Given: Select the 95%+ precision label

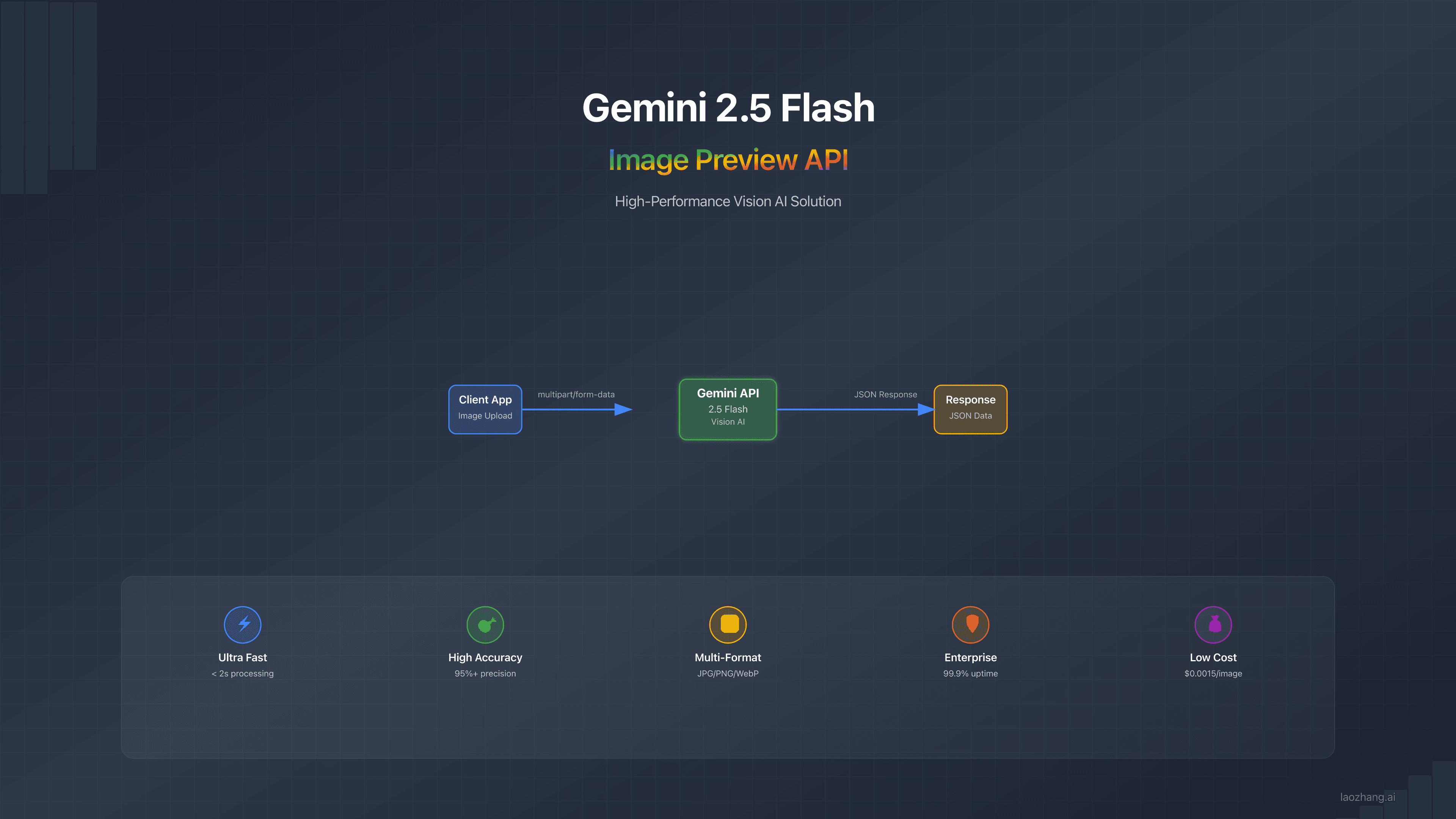Looking at the screenshot, I should [485, 673].
